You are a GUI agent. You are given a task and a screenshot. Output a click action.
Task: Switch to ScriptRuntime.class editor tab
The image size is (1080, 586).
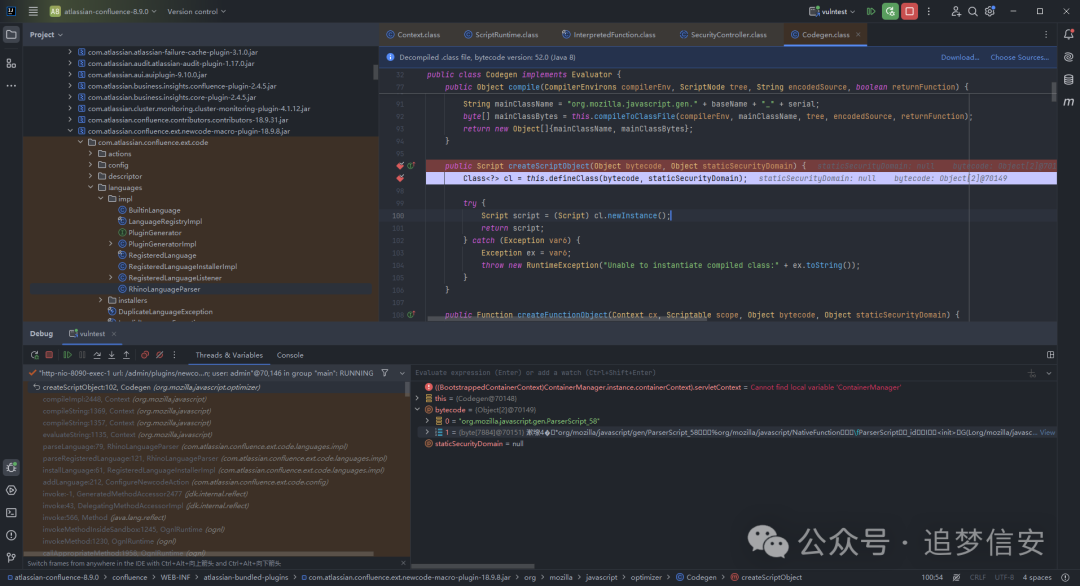click(x=501, y=34)
